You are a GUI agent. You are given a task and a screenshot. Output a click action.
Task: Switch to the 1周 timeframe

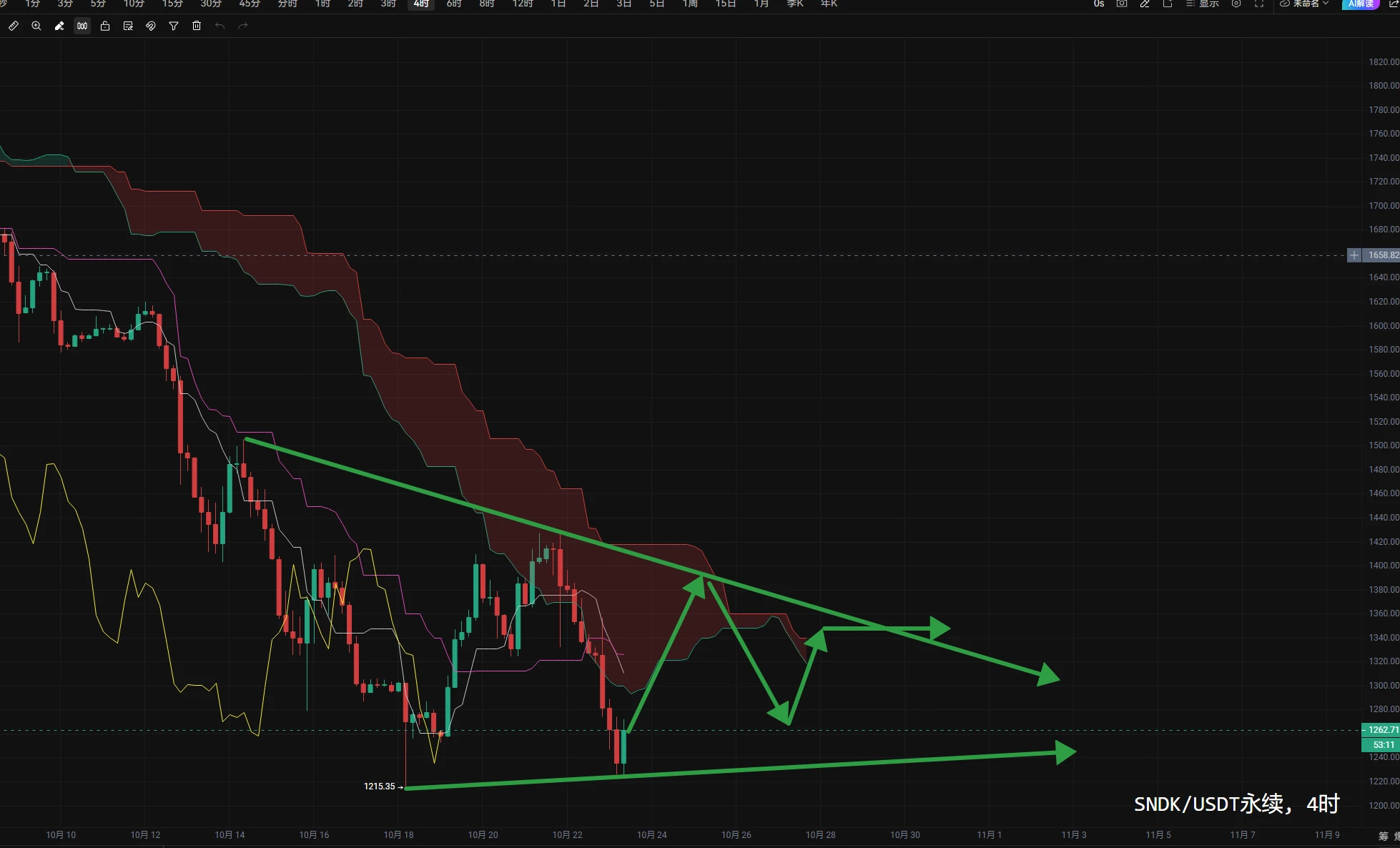pyautogui.click(x=690, y=4)
